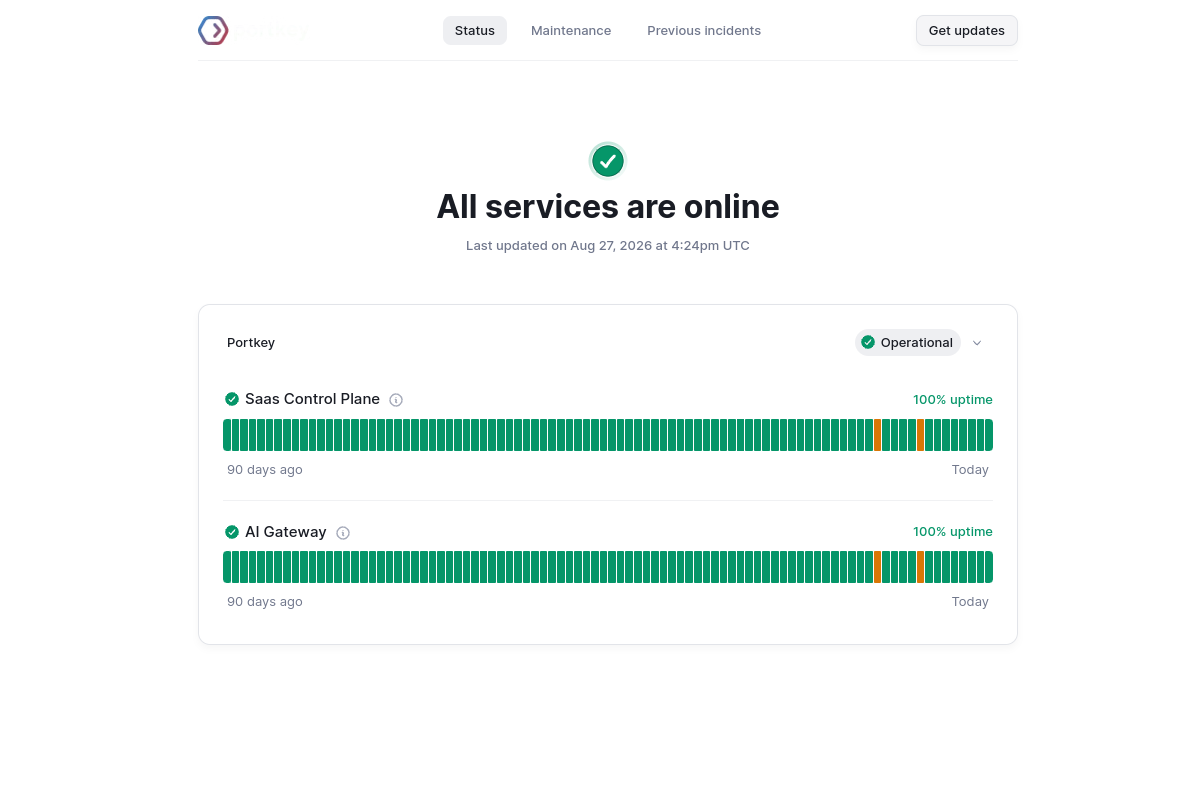The image size is (1200, 800).
Task: Click 'Today' under AI Gateway bars
Action: point(970,601)
